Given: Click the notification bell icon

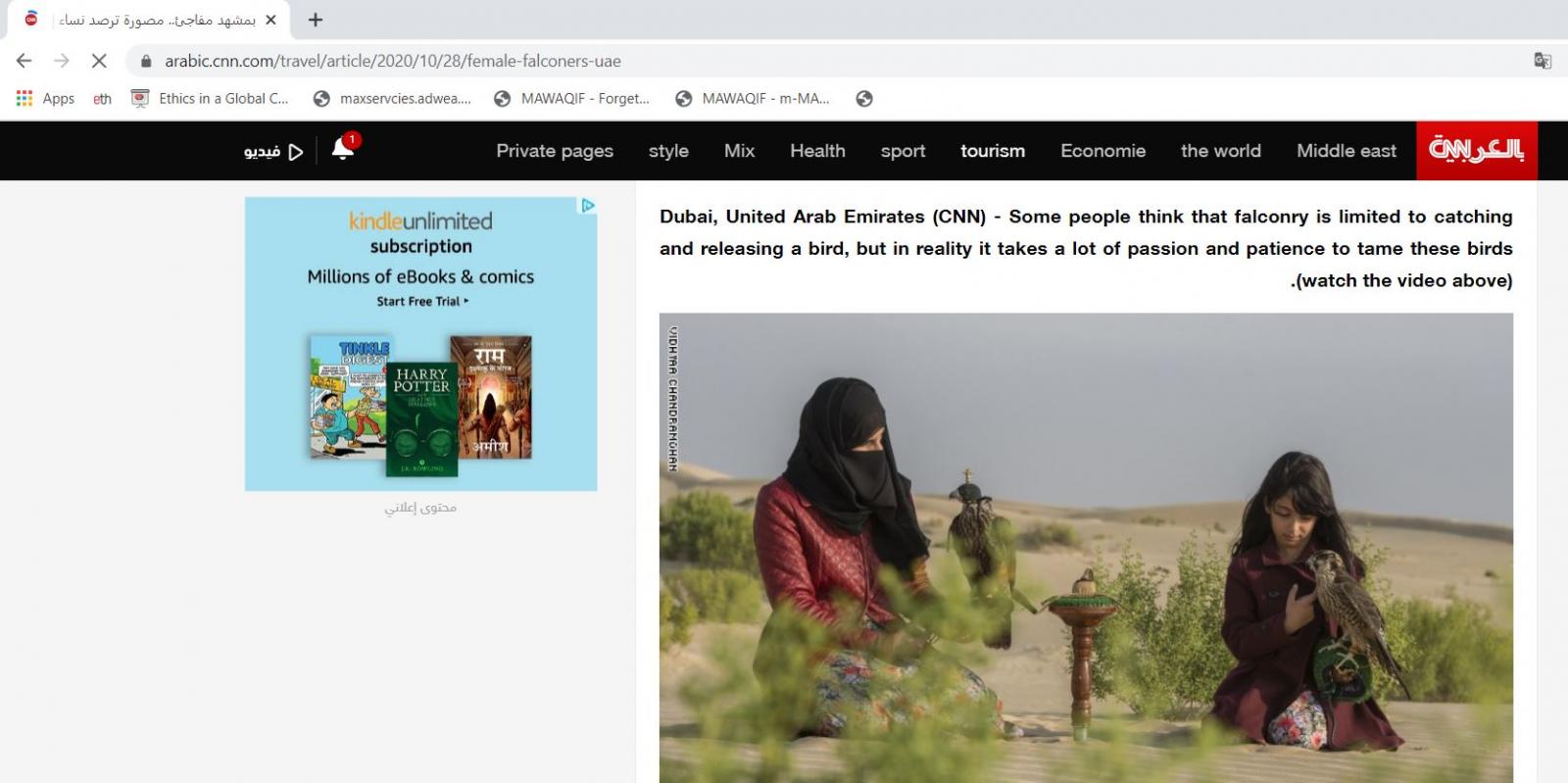Looking at the screenshot, I should coord(343,149).
